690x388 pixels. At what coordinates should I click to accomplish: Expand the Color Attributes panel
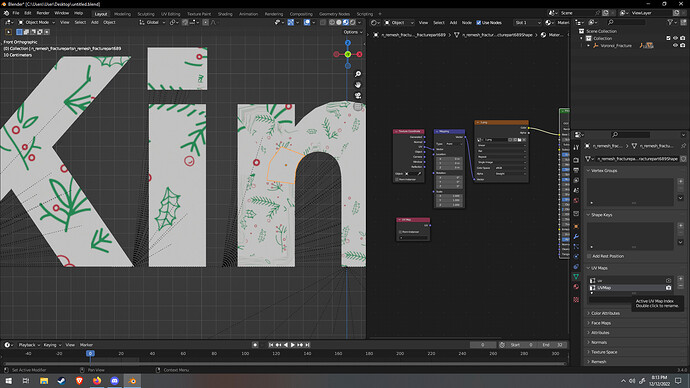(x=605, y=313)
